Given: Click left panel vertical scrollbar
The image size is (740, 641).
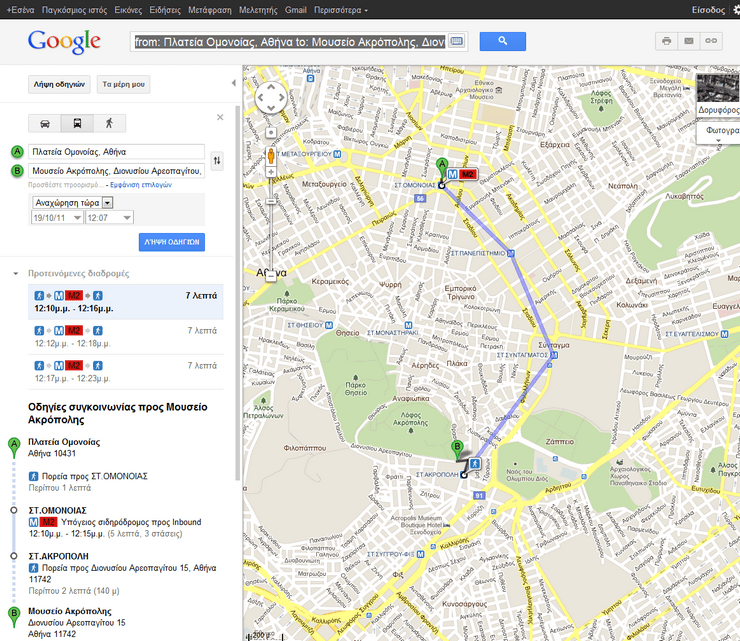Looking at the screenshot, I should coord(238,293).
